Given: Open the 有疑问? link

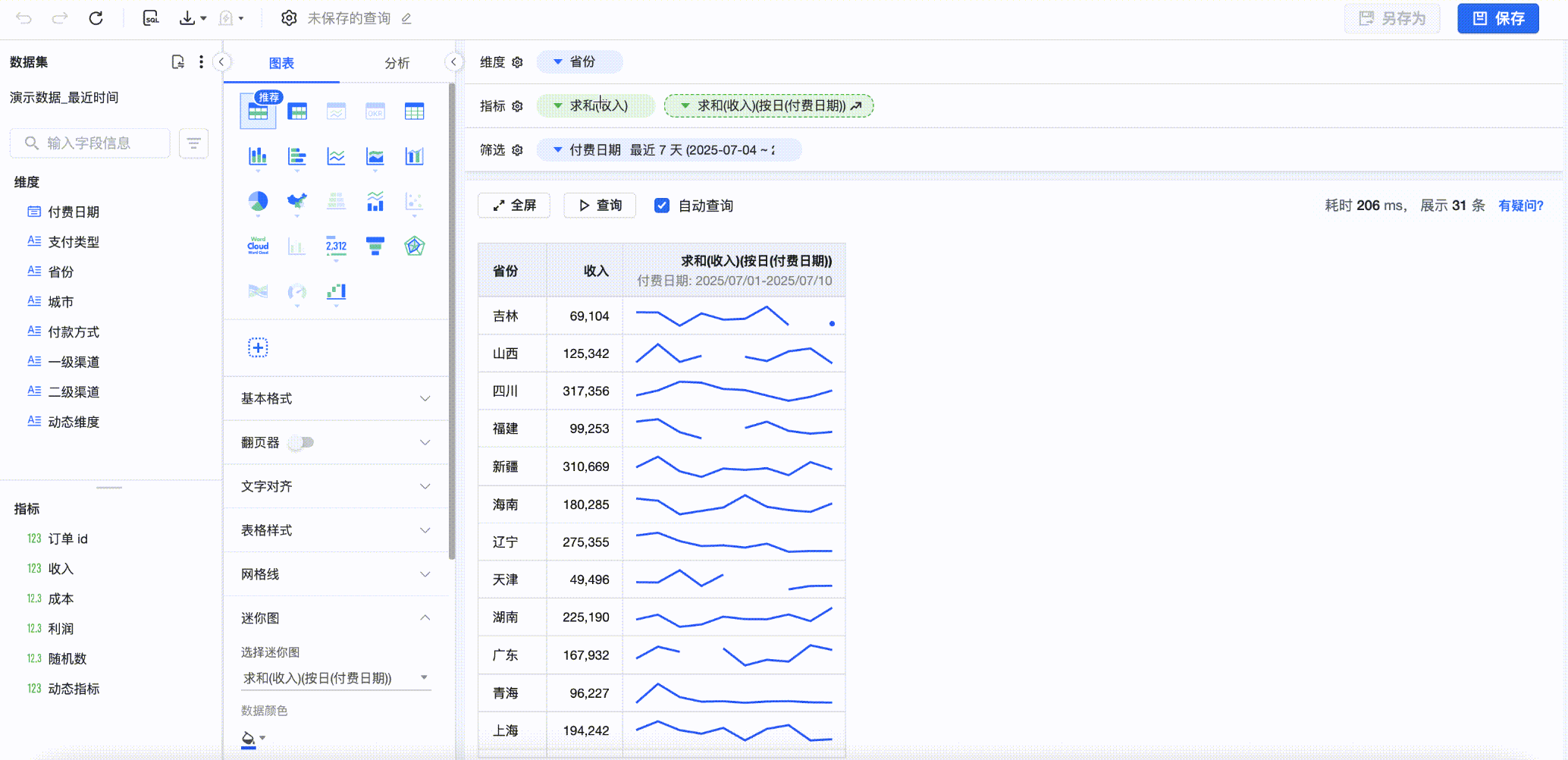Looking at the screenshot, I should click(1520, 206).
